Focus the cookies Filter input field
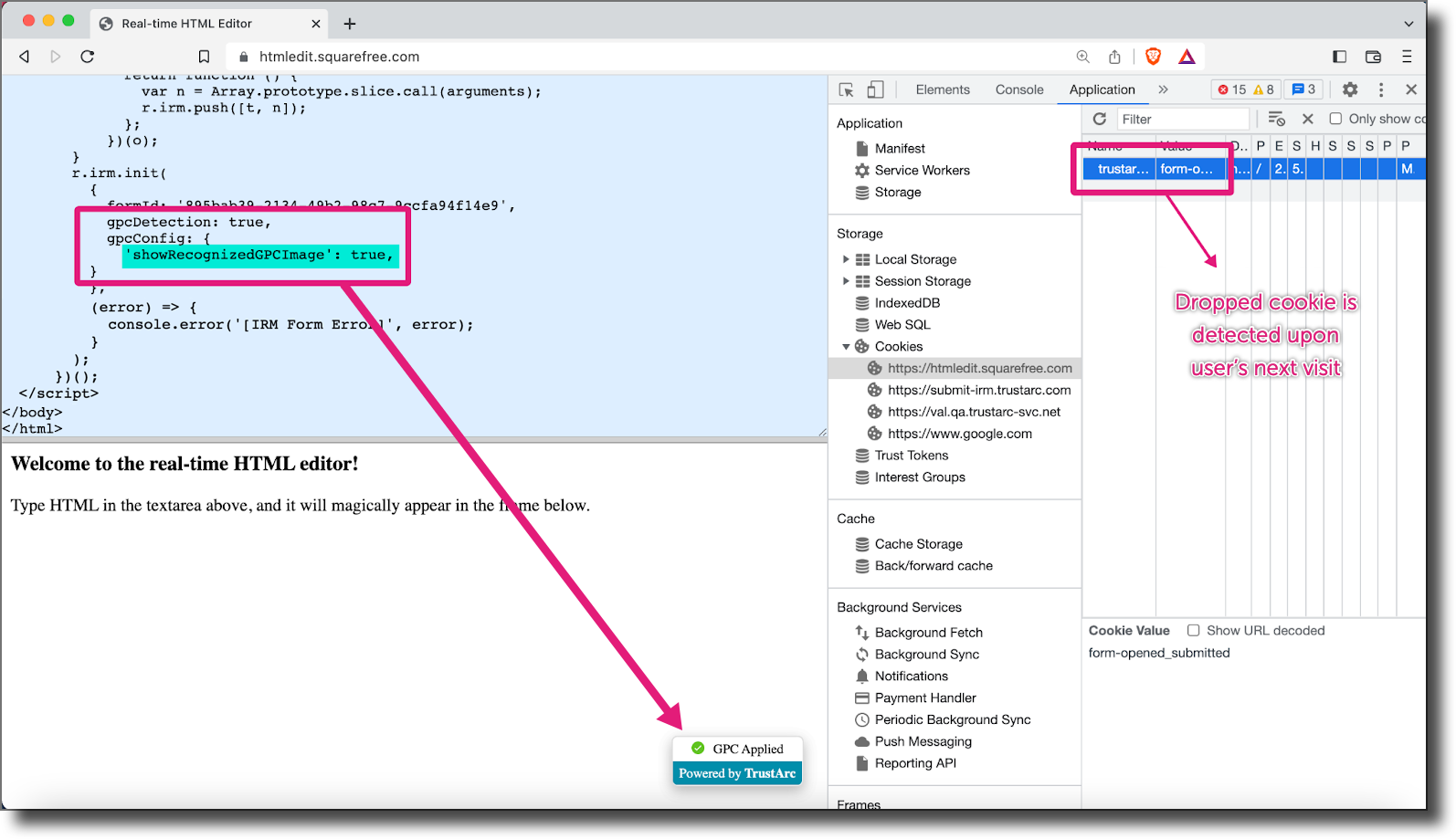 tap(1183, 119)
